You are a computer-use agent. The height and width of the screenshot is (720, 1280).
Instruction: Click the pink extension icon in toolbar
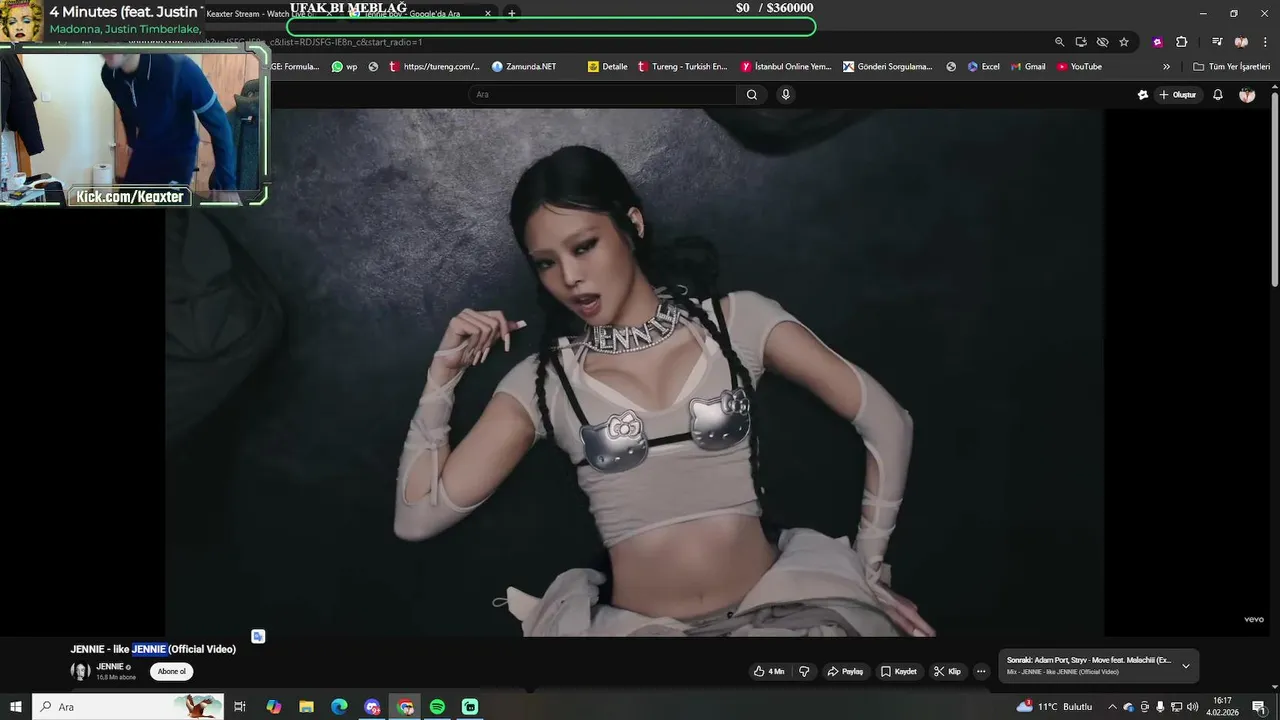click(1157, 42)
